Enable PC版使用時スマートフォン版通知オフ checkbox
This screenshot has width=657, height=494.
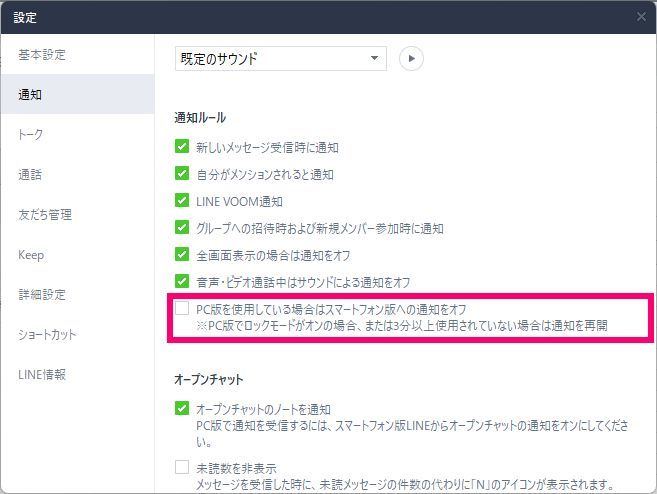(182, 308)
